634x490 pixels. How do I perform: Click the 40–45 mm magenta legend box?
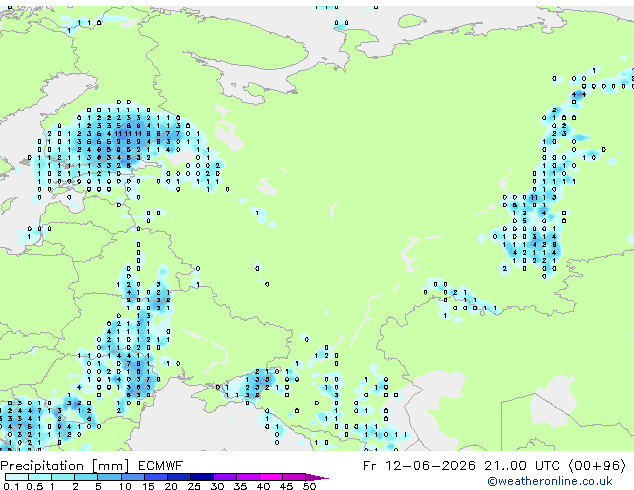[271, 477]
